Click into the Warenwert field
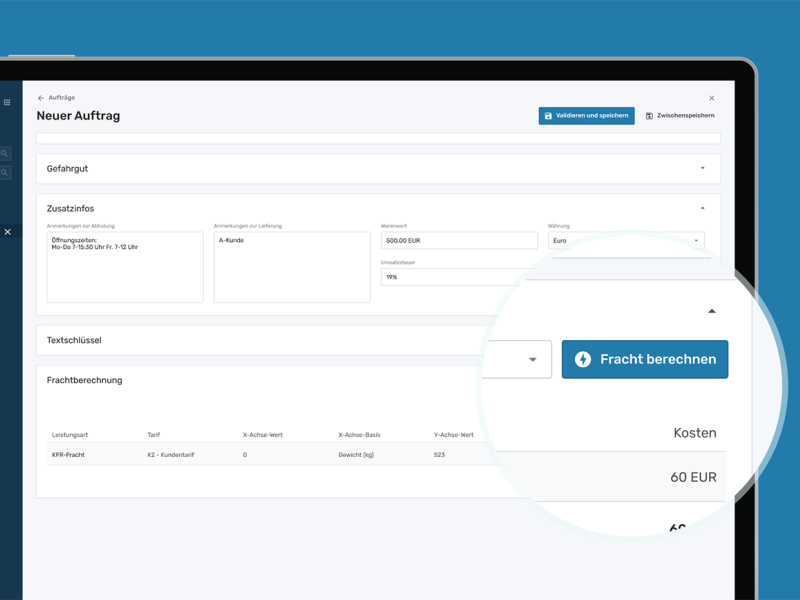Screen dimensions: 800x600 459,241
